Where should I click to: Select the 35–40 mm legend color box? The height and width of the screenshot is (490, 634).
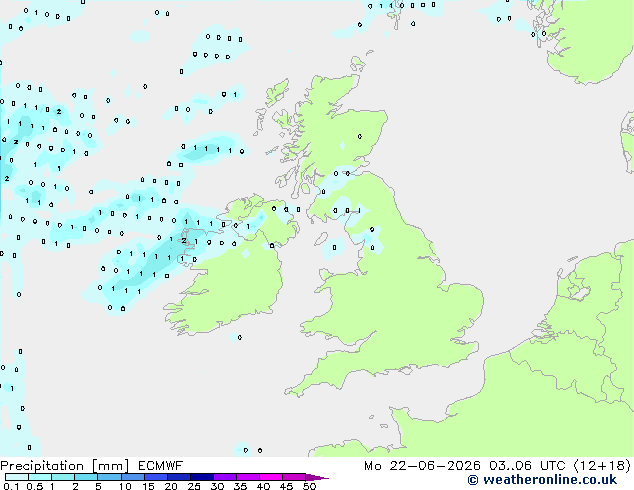pos(247,477)
